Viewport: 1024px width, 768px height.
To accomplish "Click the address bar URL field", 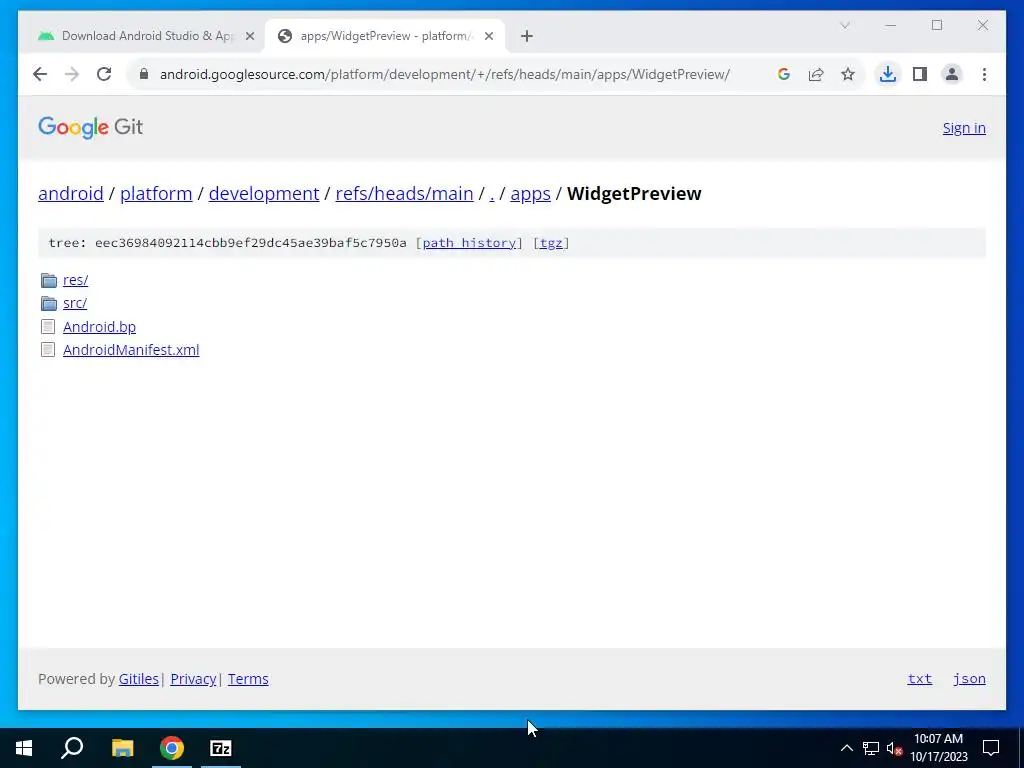I will tap(444, 74).
